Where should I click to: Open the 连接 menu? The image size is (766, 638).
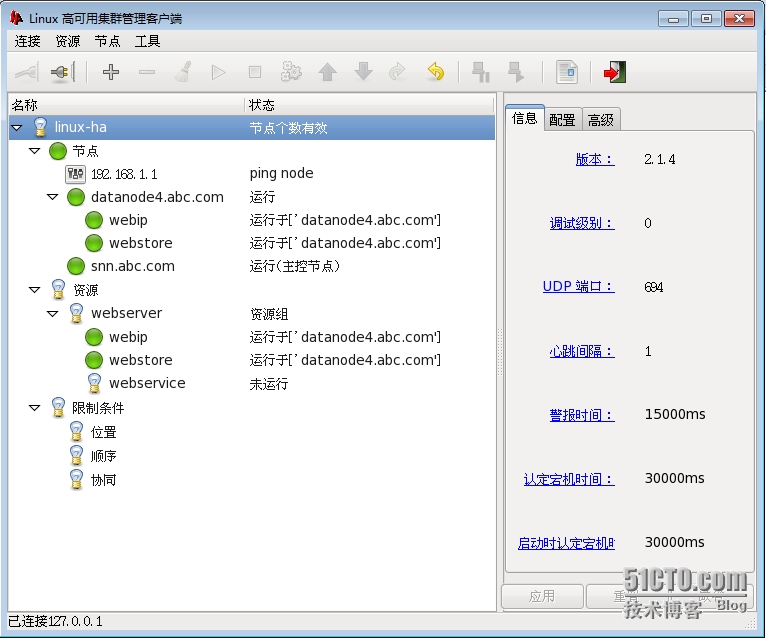tap(27, 41)
